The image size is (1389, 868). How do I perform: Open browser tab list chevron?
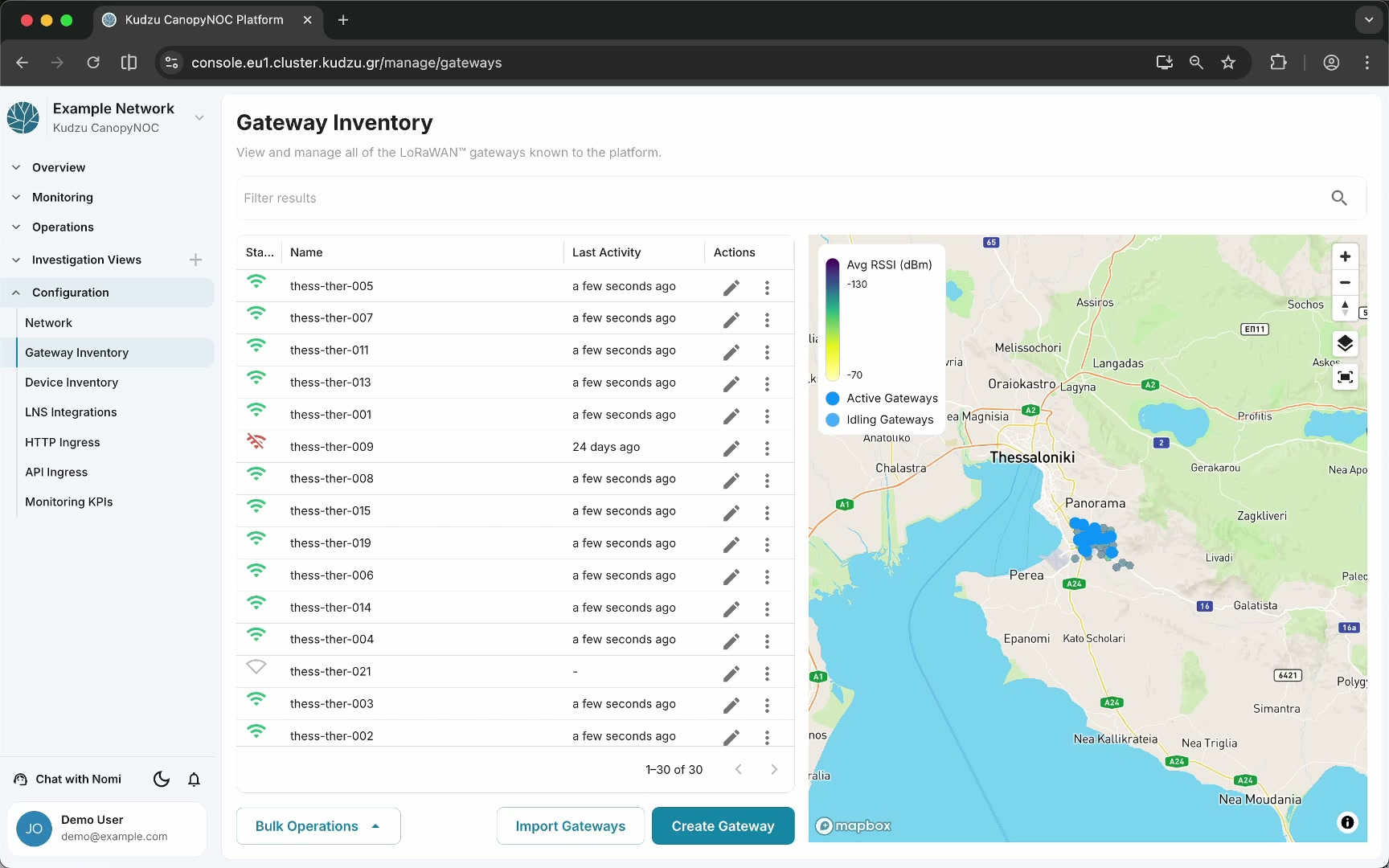(x=1368, y=20)
